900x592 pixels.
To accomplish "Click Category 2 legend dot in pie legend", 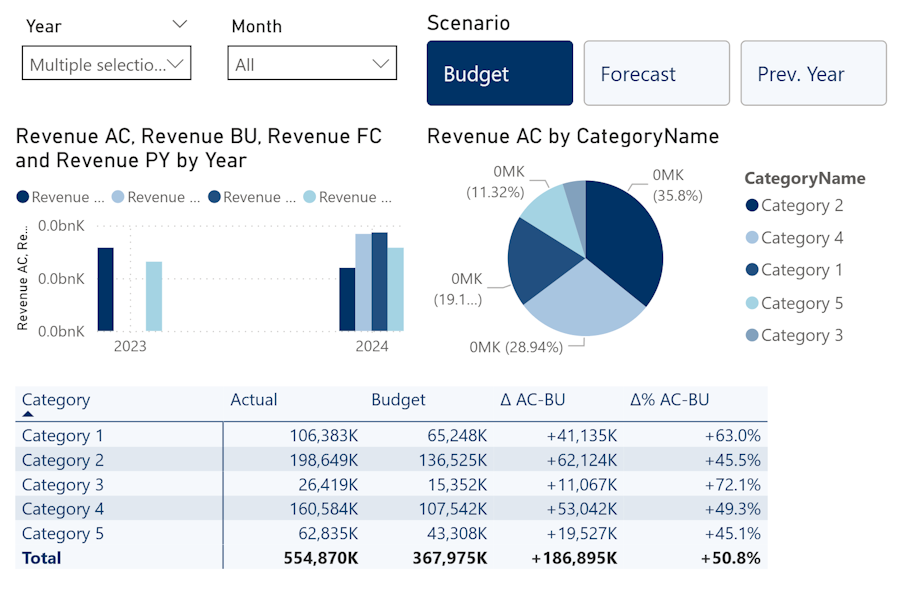I will [752, 206].
